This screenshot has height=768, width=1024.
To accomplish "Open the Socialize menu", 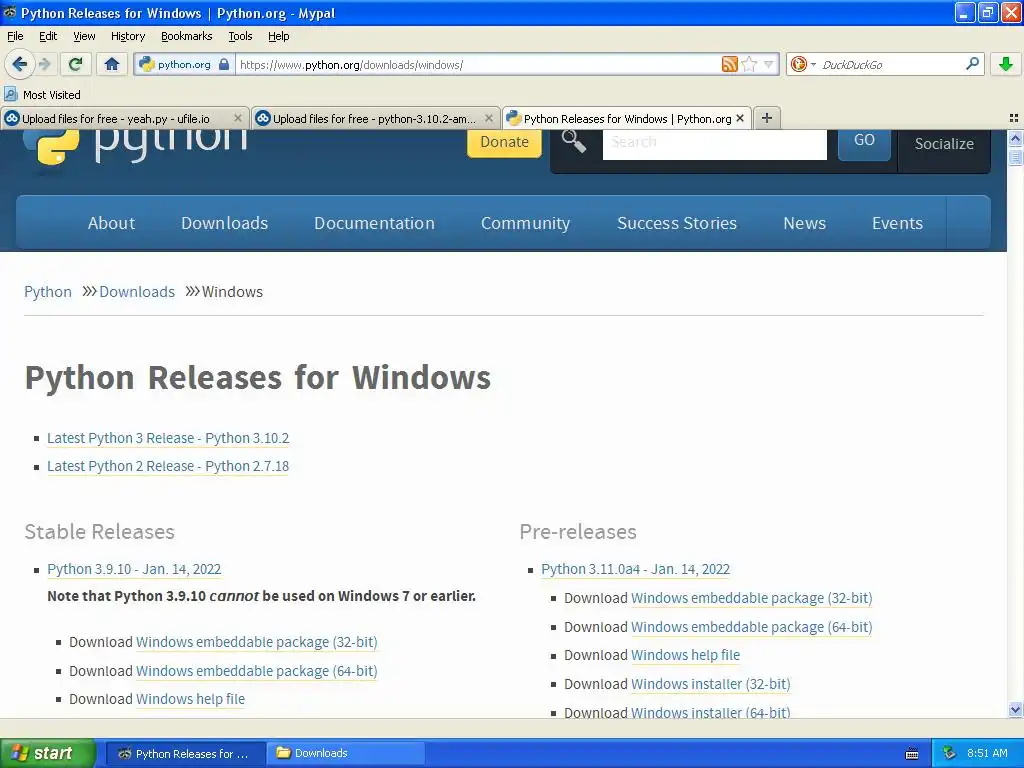I will pyautogui.click(x=944, y=144).
